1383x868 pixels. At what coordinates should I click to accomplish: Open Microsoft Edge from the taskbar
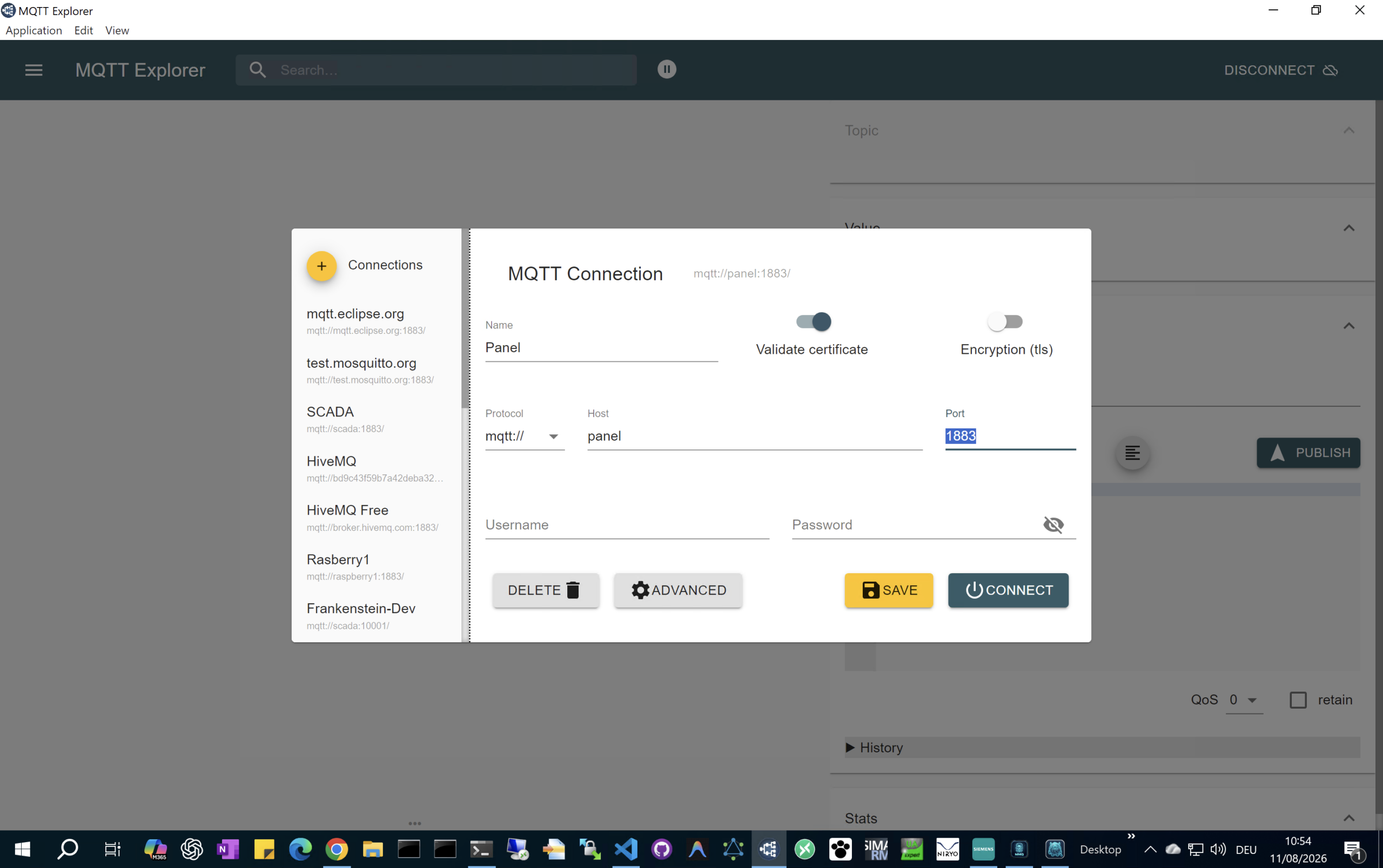300,849
